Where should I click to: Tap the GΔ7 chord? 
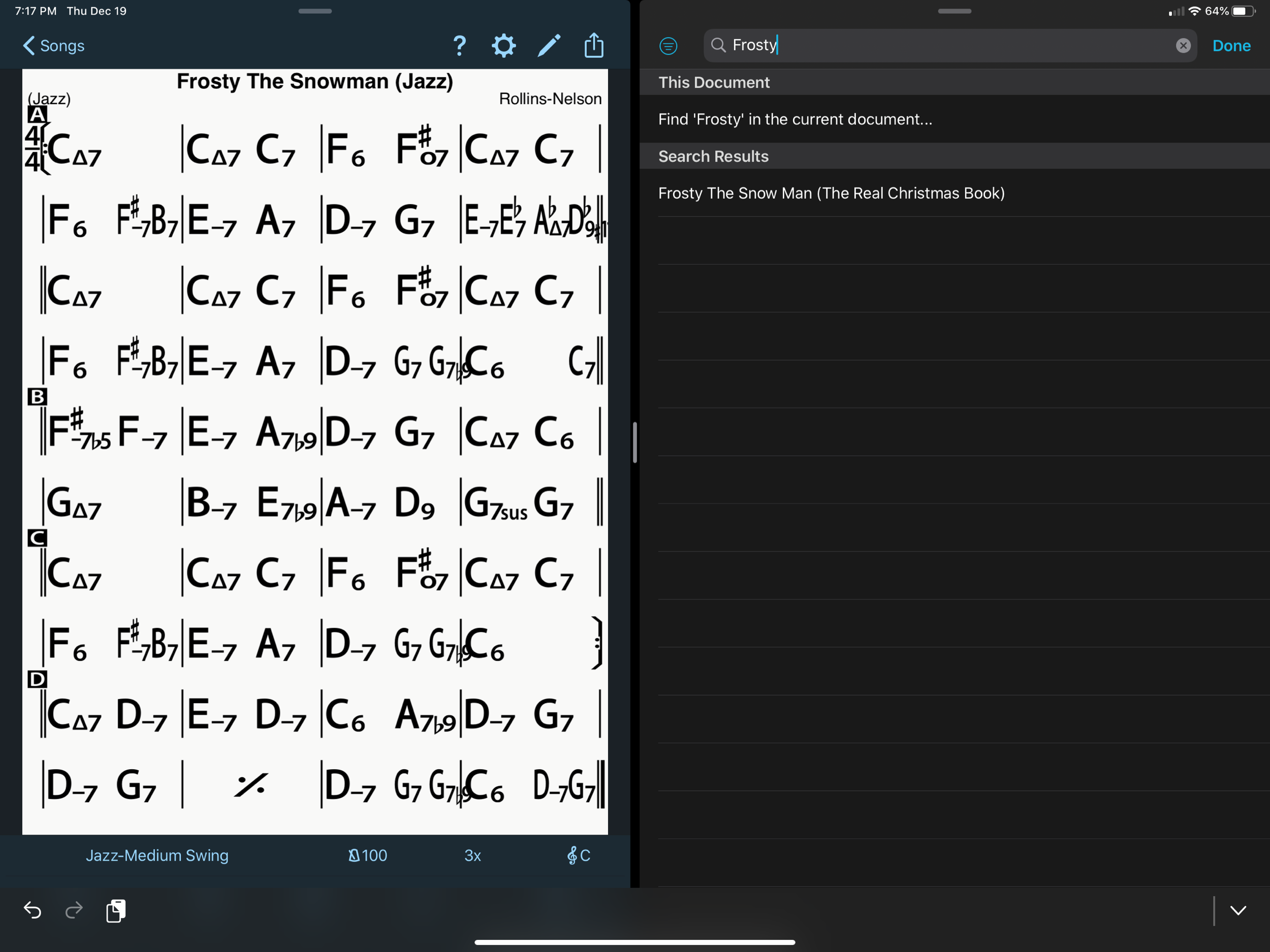click(x=74, y=503)
